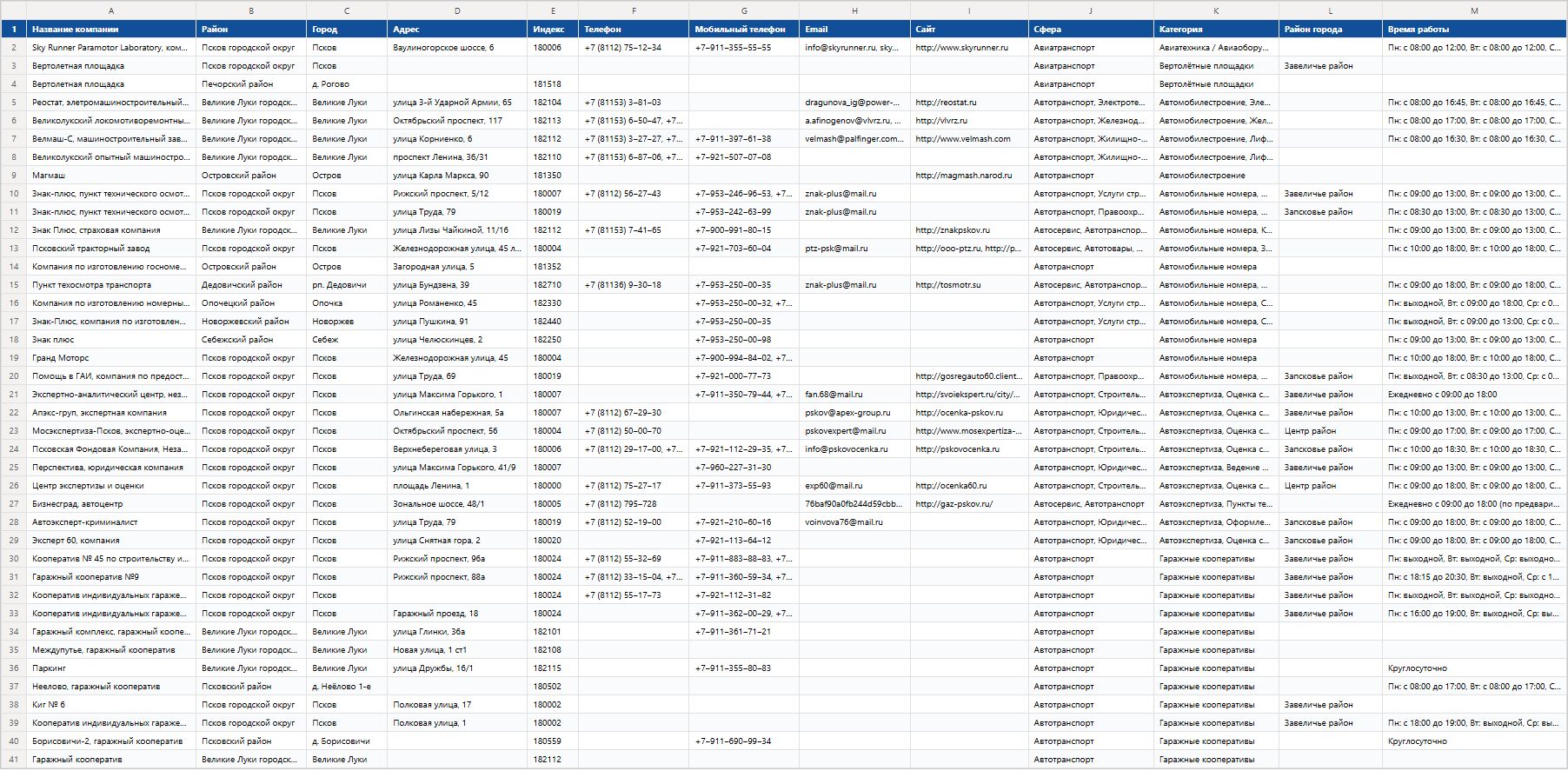This screenshot has height=784, width=1568.
Task: Select row 27 by its row number
Action: (14, 504)
